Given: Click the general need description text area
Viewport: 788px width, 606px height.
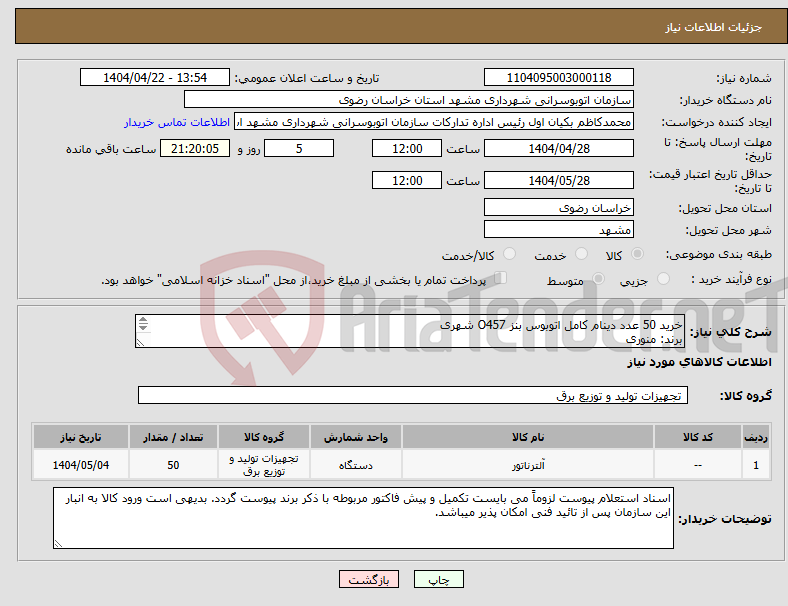Looking at the screenshot, I should 410,331.
